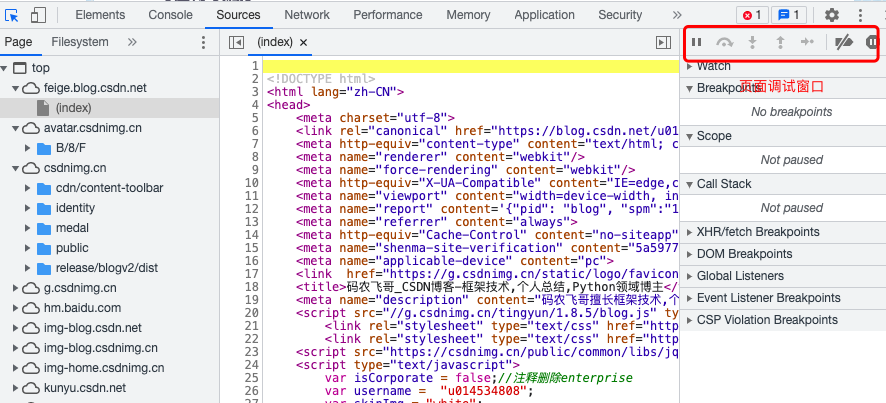The height and width of the screenshot is (403, 886).
Task: Select img-blog.csdnimg.cn tree item
Action: click(101, 348)
